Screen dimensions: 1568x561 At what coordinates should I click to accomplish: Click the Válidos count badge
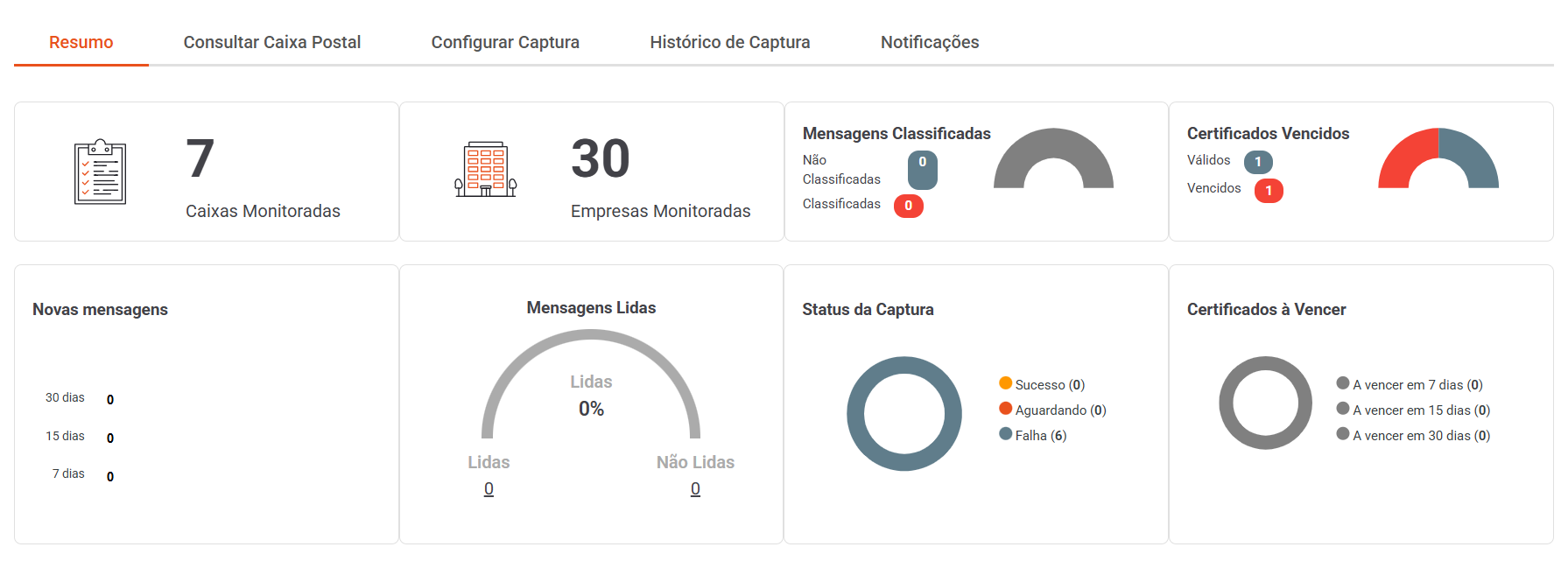(x=1258, y=162)
